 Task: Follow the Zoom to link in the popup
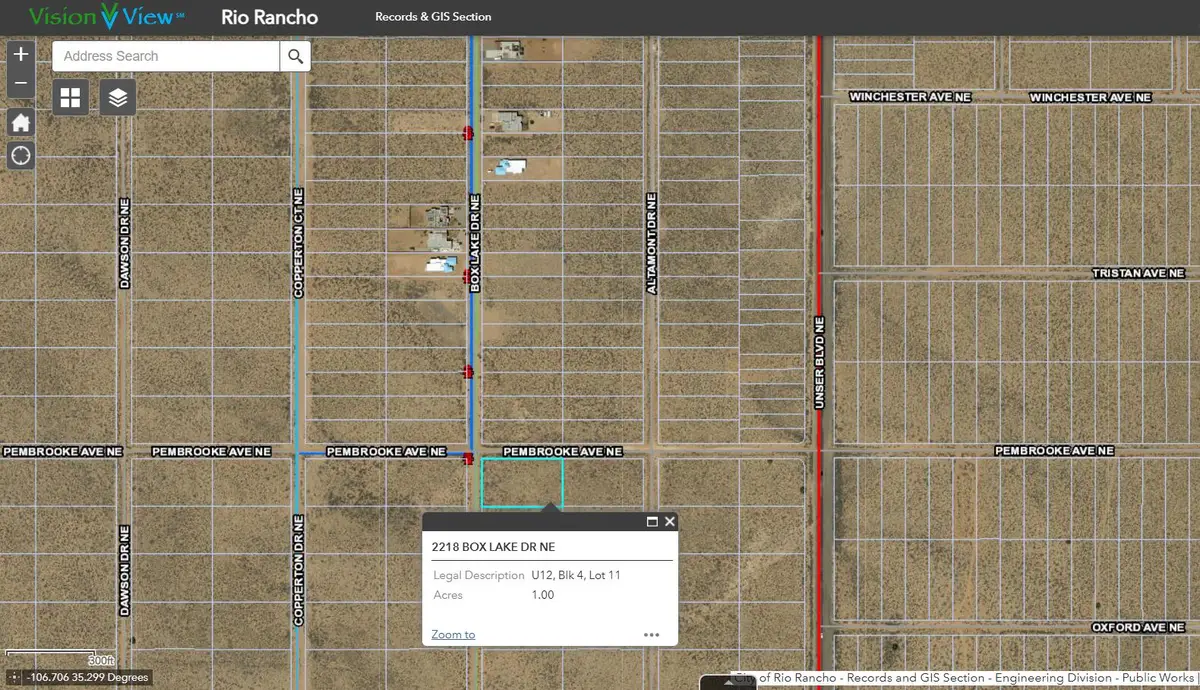point(452,634)
